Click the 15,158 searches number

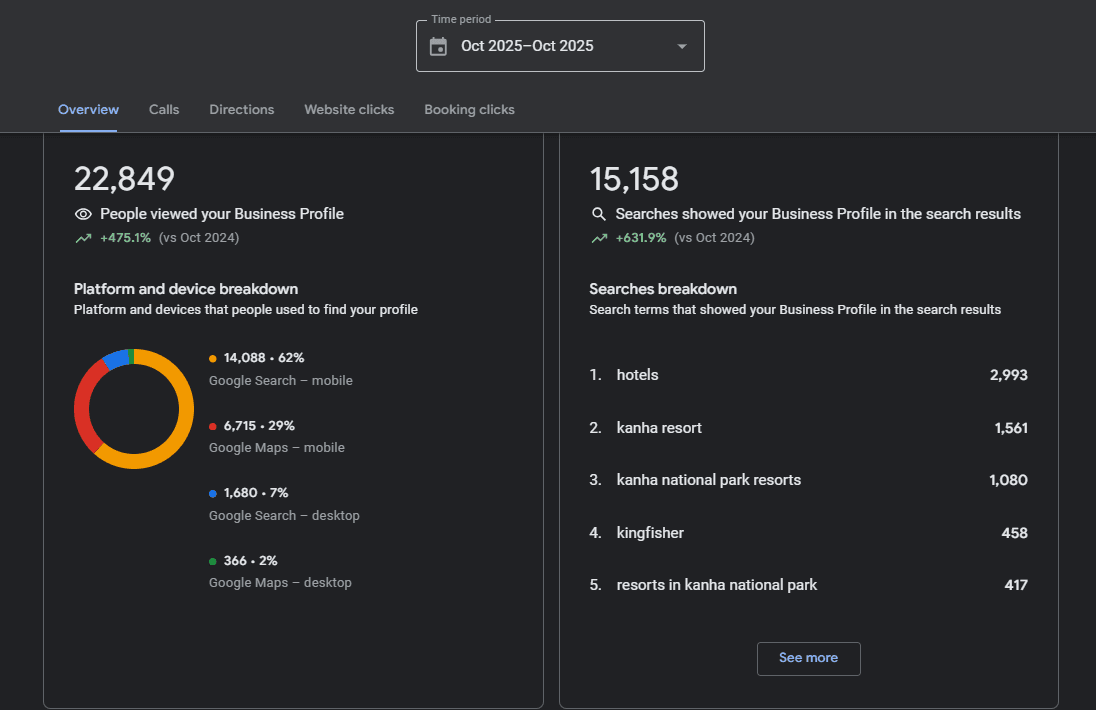(634, 179)
